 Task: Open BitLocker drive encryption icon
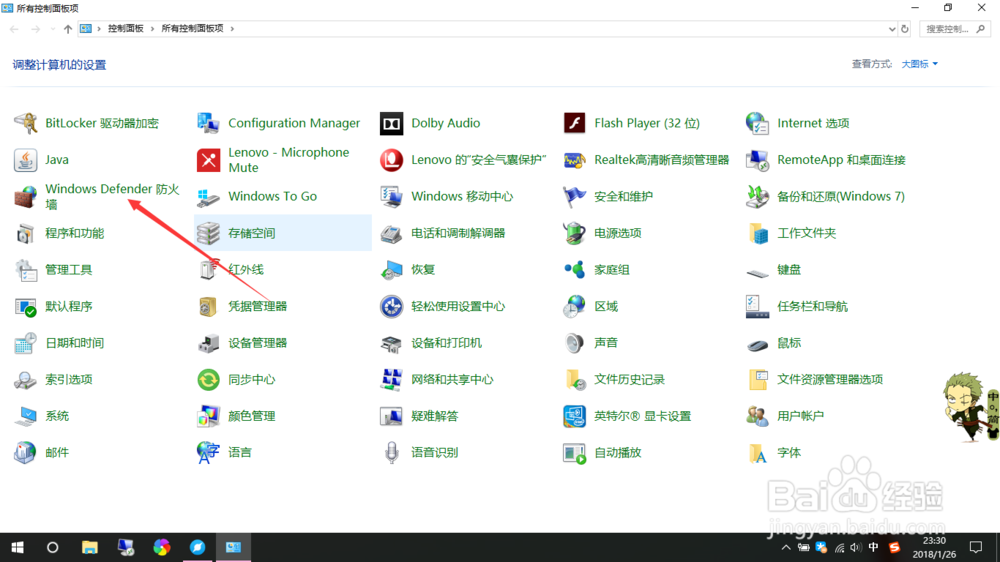[26, 123]
